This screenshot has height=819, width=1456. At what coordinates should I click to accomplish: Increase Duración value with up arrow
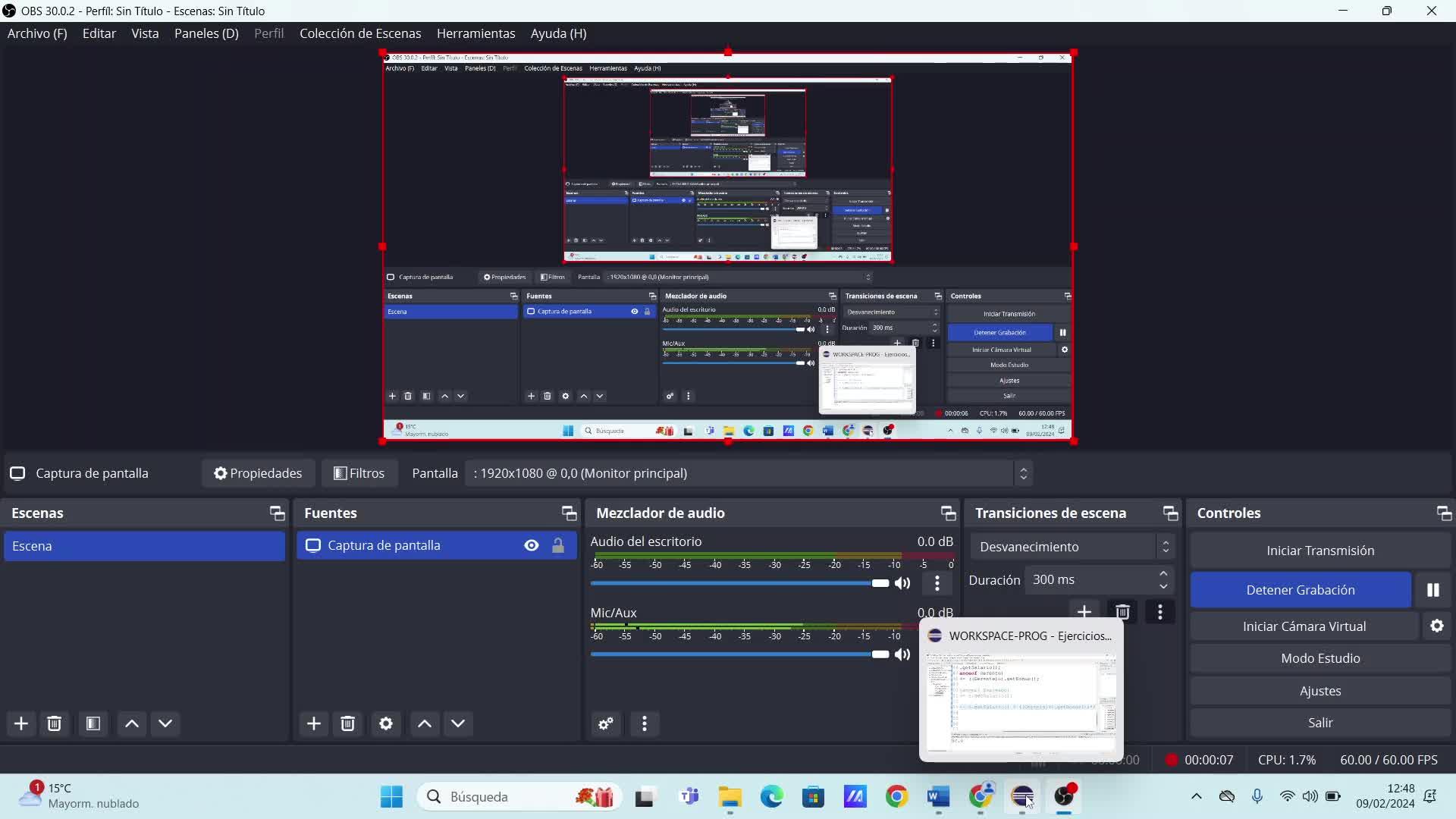1163,573
